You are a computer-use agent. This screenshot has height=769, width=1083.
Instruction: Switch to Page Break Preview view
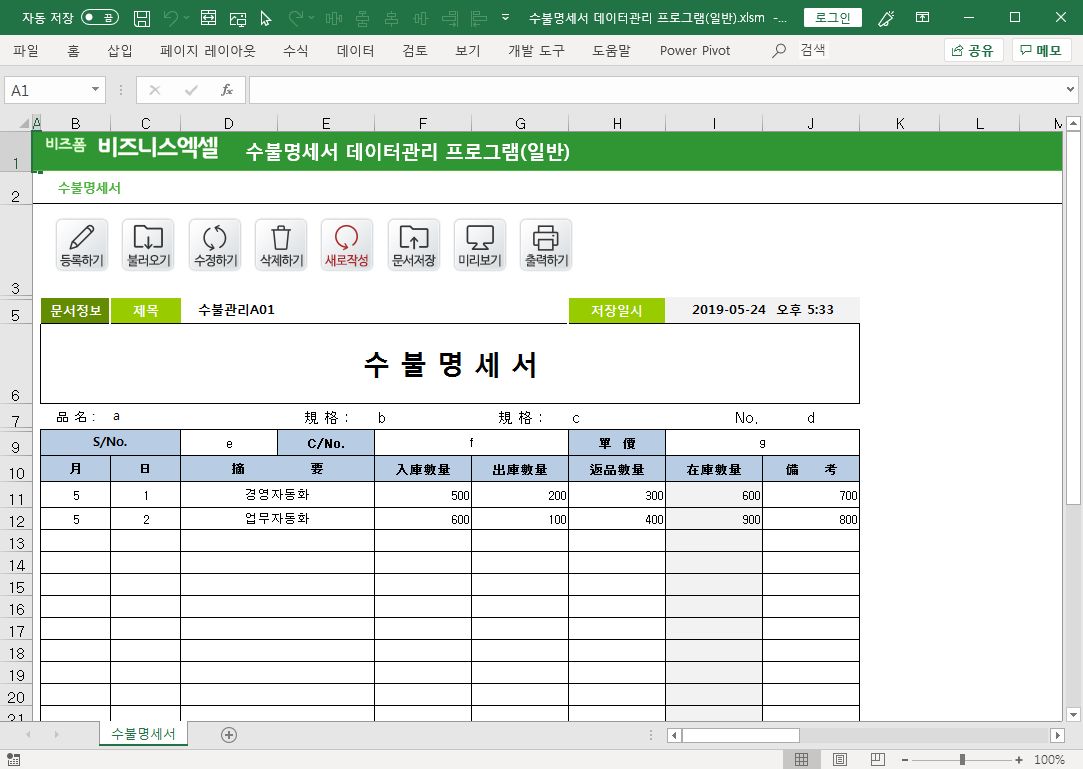[x=877, y=760]
